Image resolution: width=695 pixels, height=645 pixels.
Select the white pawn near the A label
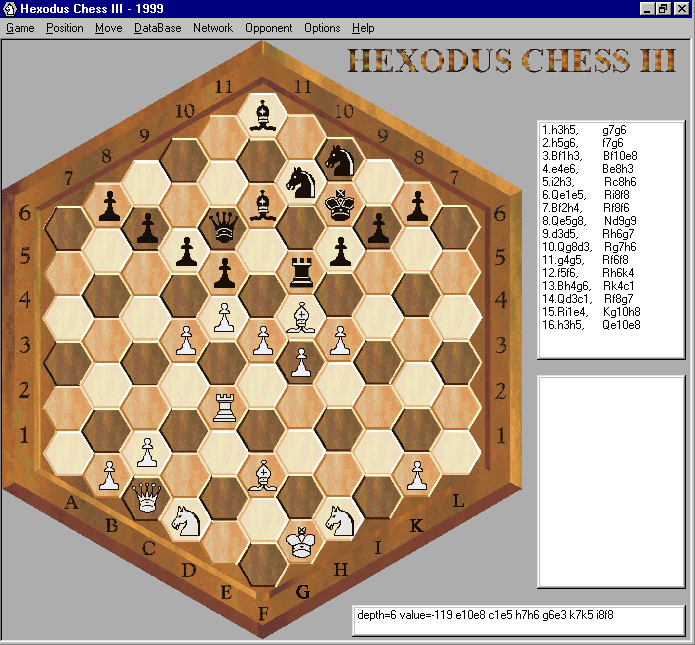click(109, 475)
